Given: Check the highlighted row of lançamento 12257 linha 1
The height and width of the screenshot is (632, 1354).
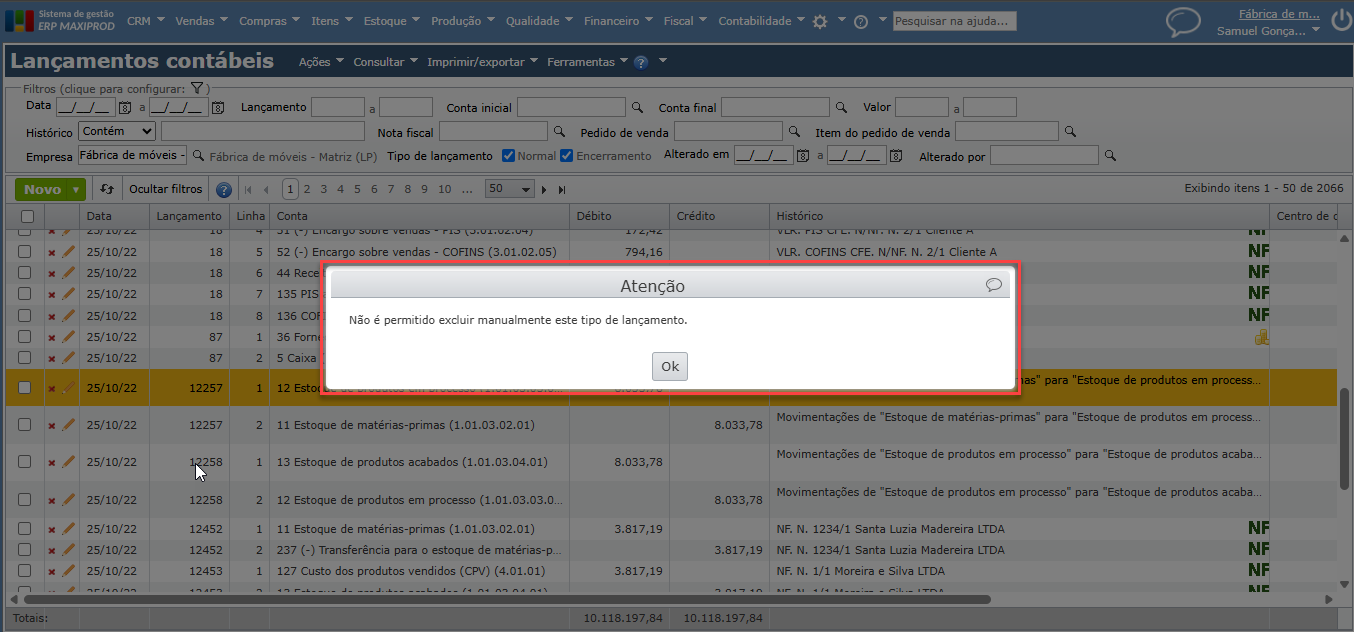Looking at the screenshot, I should 24,388.
